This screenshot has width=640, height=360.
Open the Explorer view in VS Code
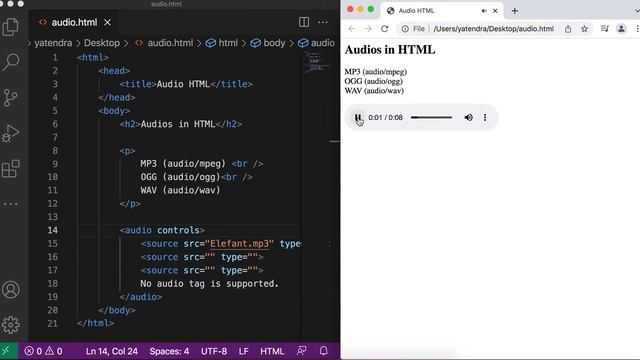[11, 27]
